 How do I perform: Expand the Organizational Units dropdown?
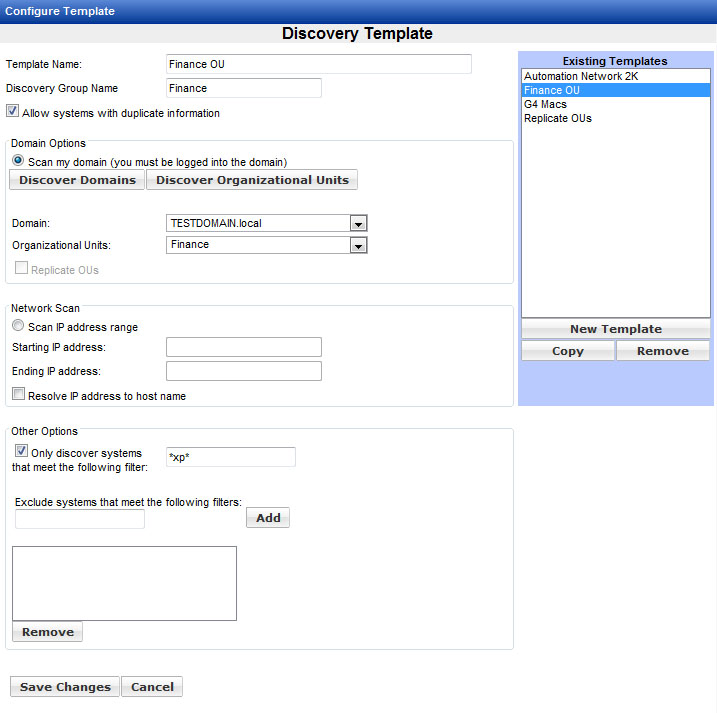[x=359, y=245]
